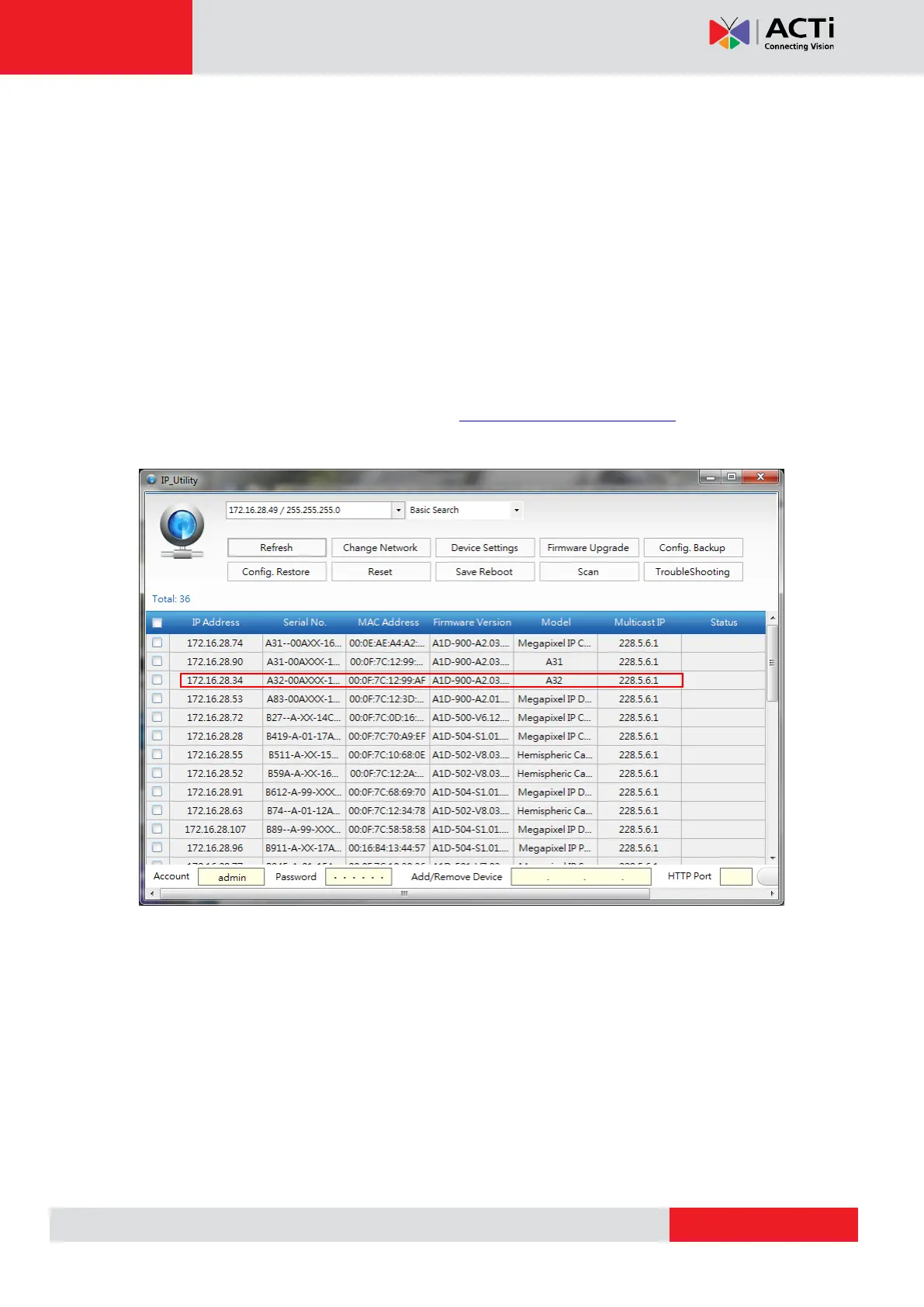Select serial cell B419-A-01-17A...
The height and width of the screenshot is (1307, 924).
[303, 737]
